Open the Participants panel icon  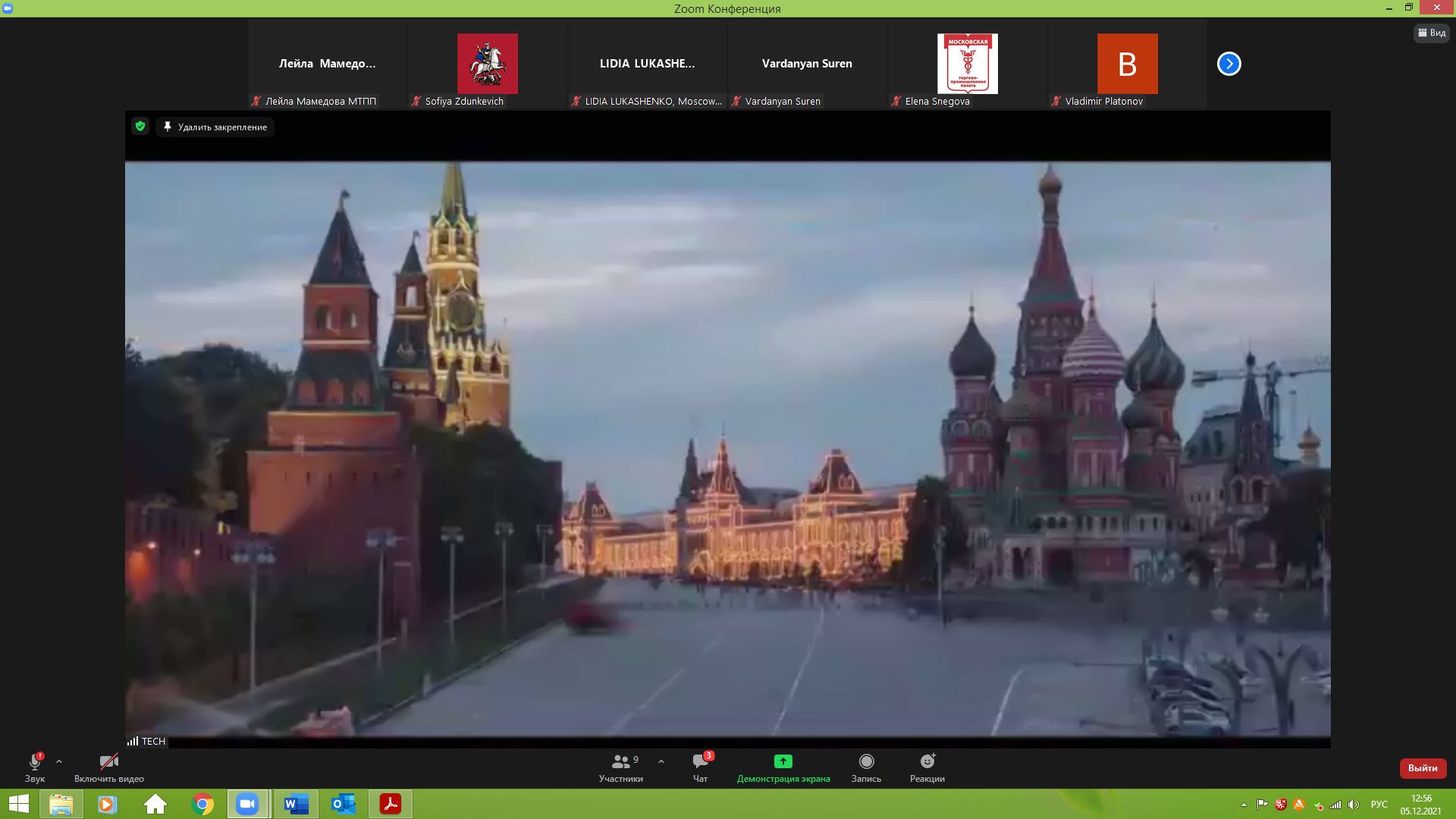pos(621,762)
